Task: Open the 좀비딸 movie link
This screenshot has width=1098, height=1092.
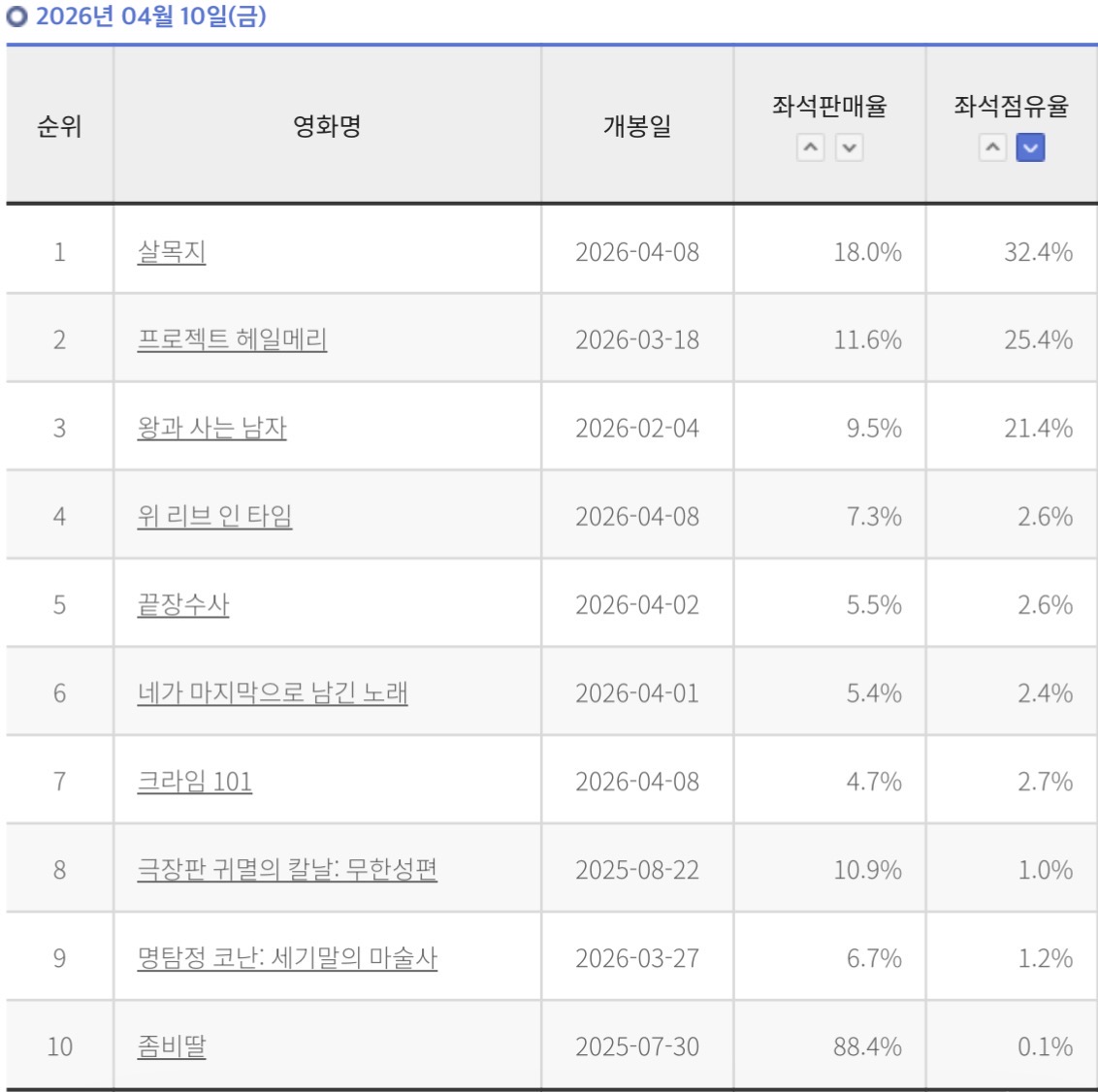Action: pyautogui.click(x=172, y=1046)
